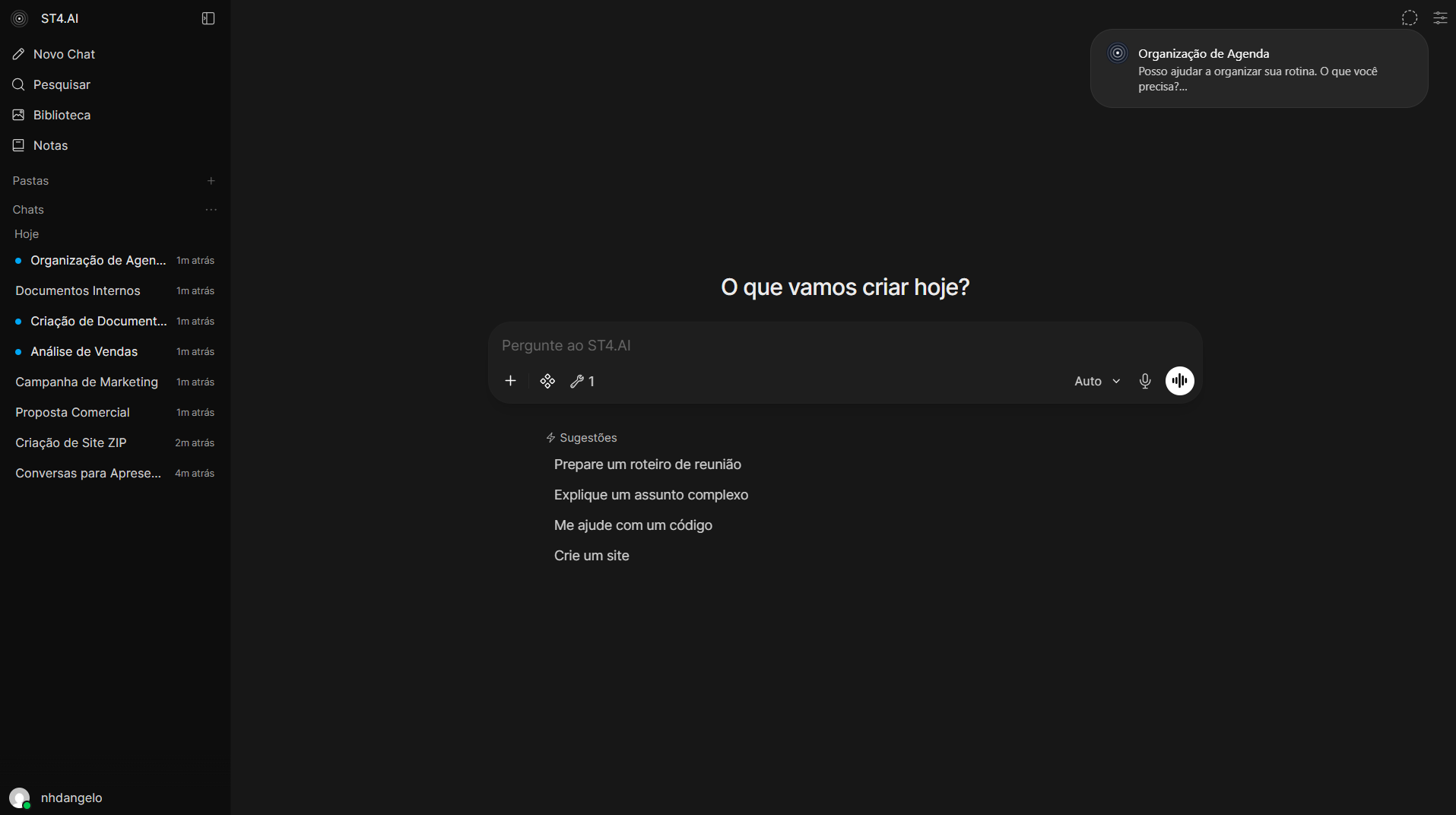1456x815 pixels.
Task: Collapse the sidebar panel toggle
Action: coord(208,18)
